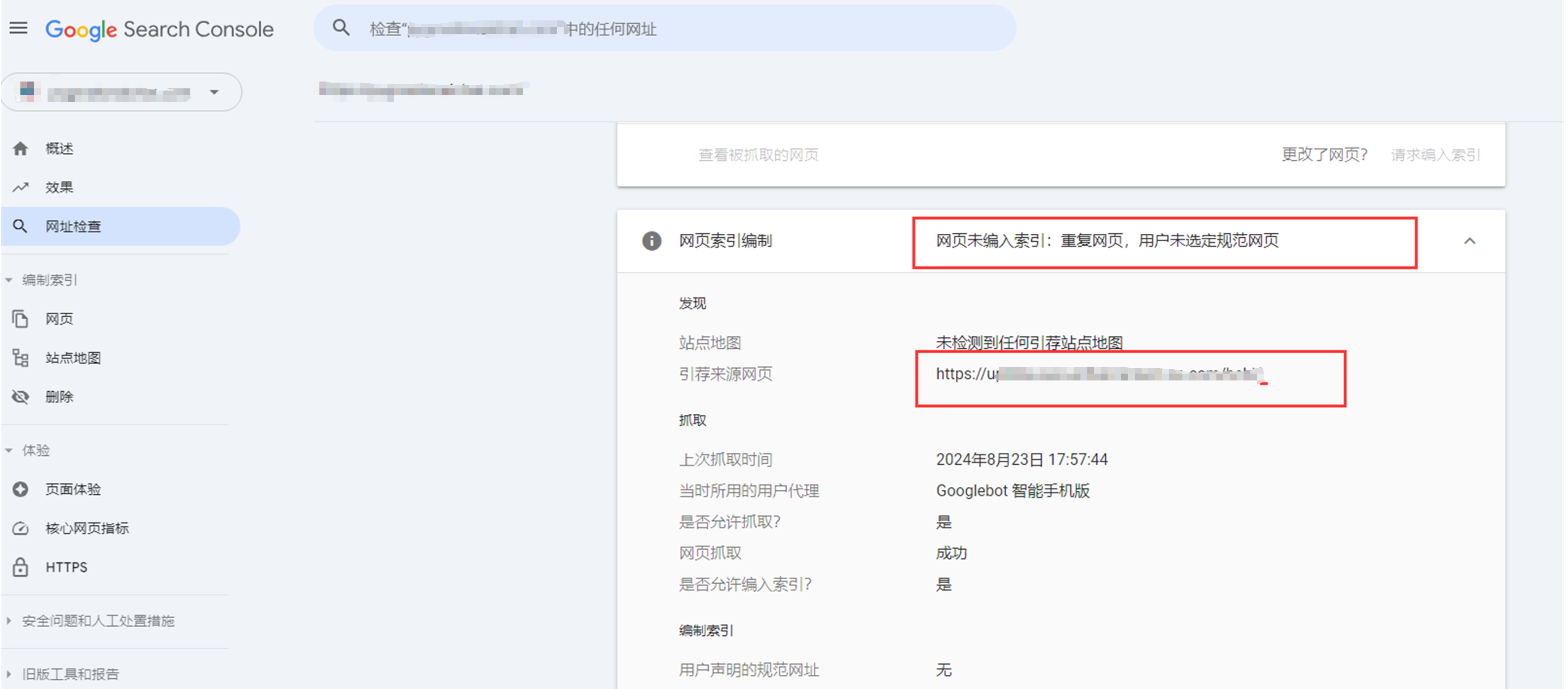Open the hamburger main menu
Image resolution: width=1568 pixels, height=689 pixels.
point(18,28)
